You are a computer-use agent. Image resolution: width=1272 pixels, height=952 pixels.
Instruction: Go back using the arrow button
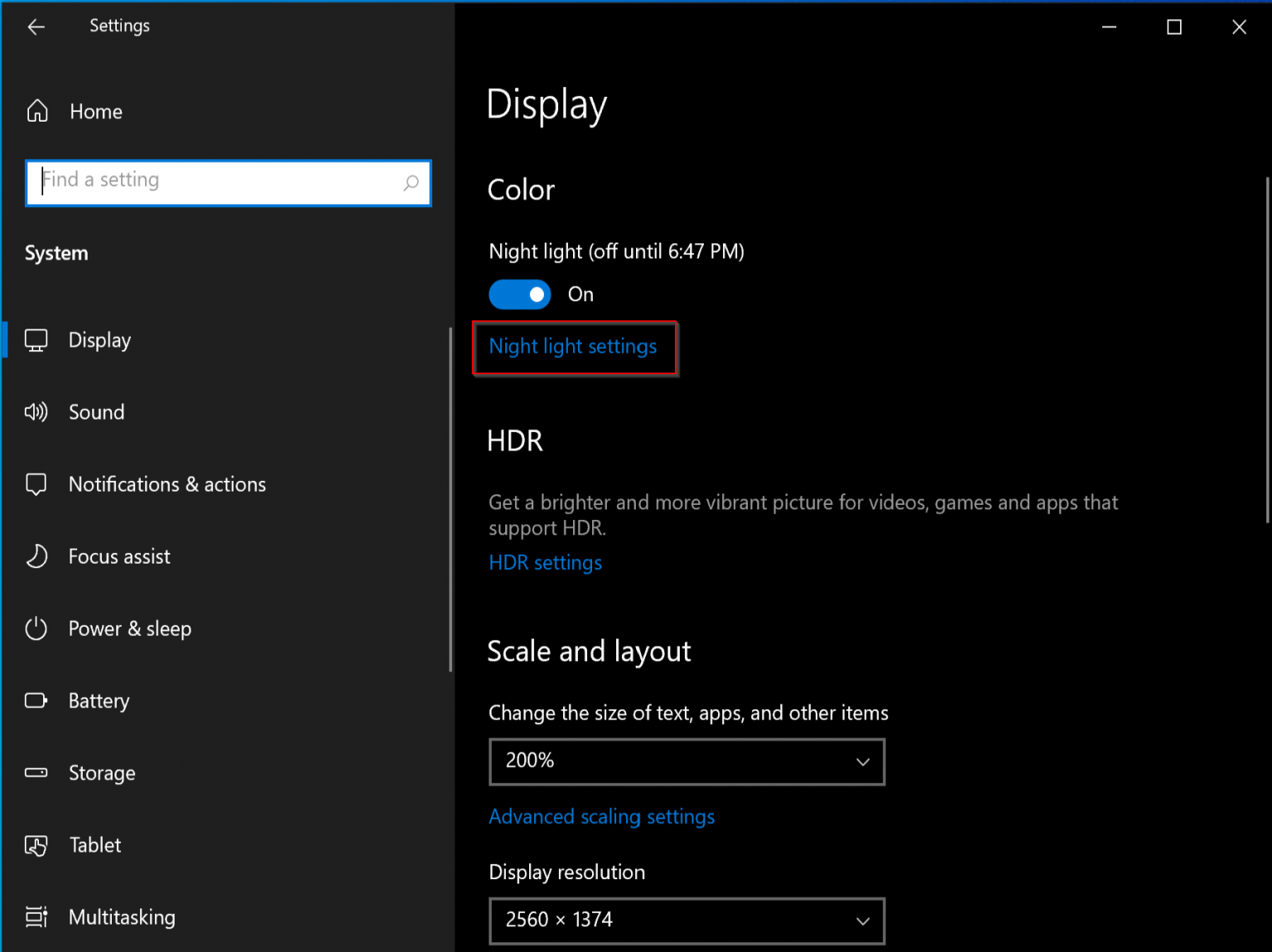pyautogui.click(x=36, y=26)
